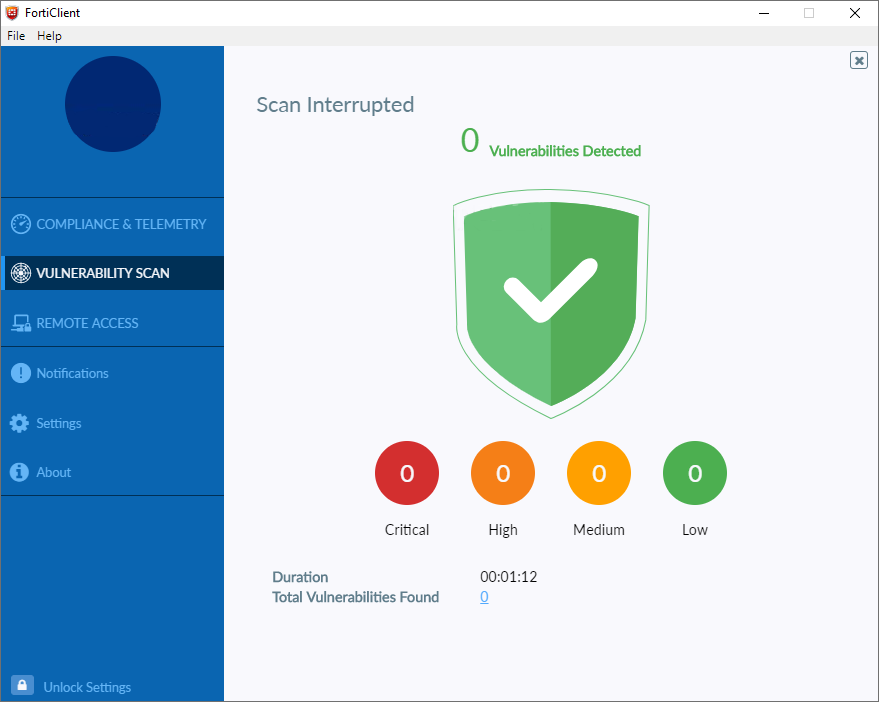Click the Settings gear icon
879x702 pixels.
[x=20, y=423]
